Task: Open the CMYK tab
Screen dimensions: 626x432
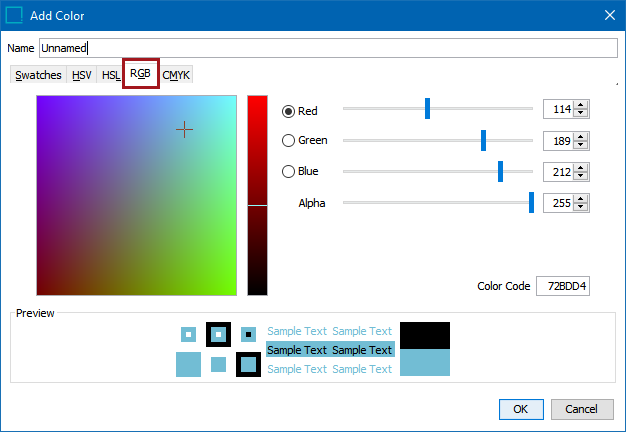Action: click(176, 76)
